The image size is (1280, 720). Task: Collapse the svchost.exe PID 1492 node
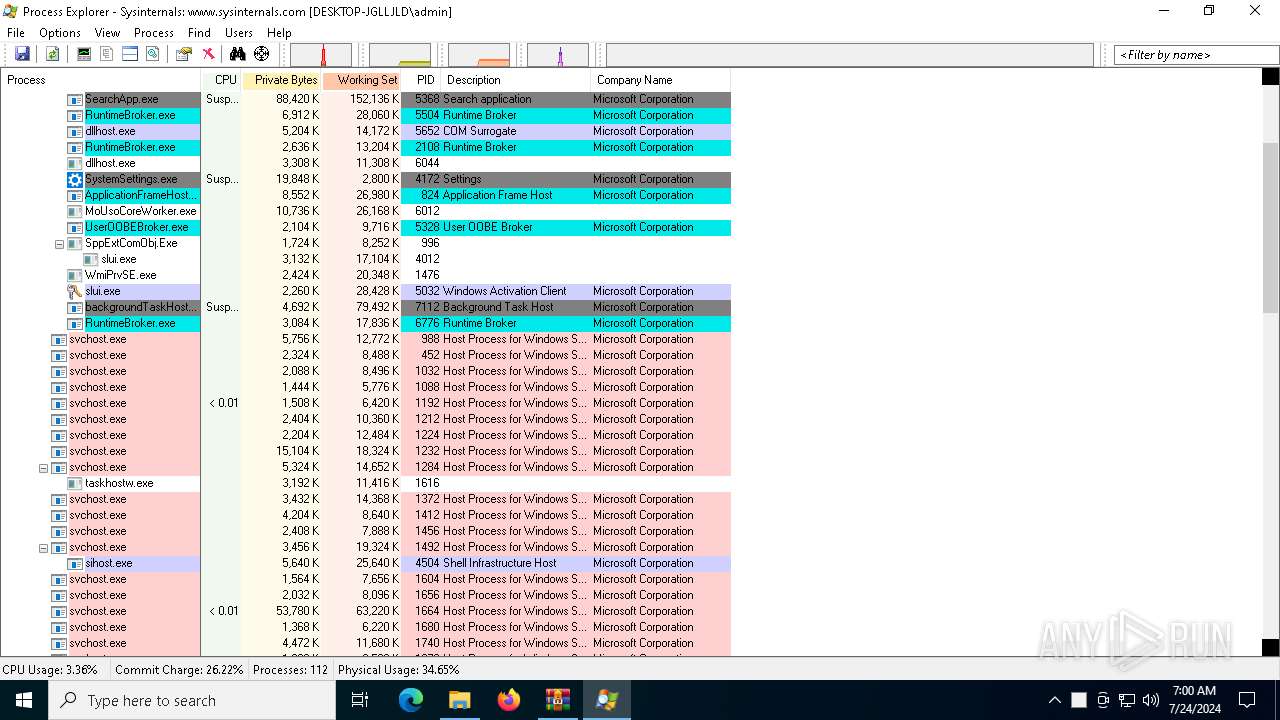(43, 547)
